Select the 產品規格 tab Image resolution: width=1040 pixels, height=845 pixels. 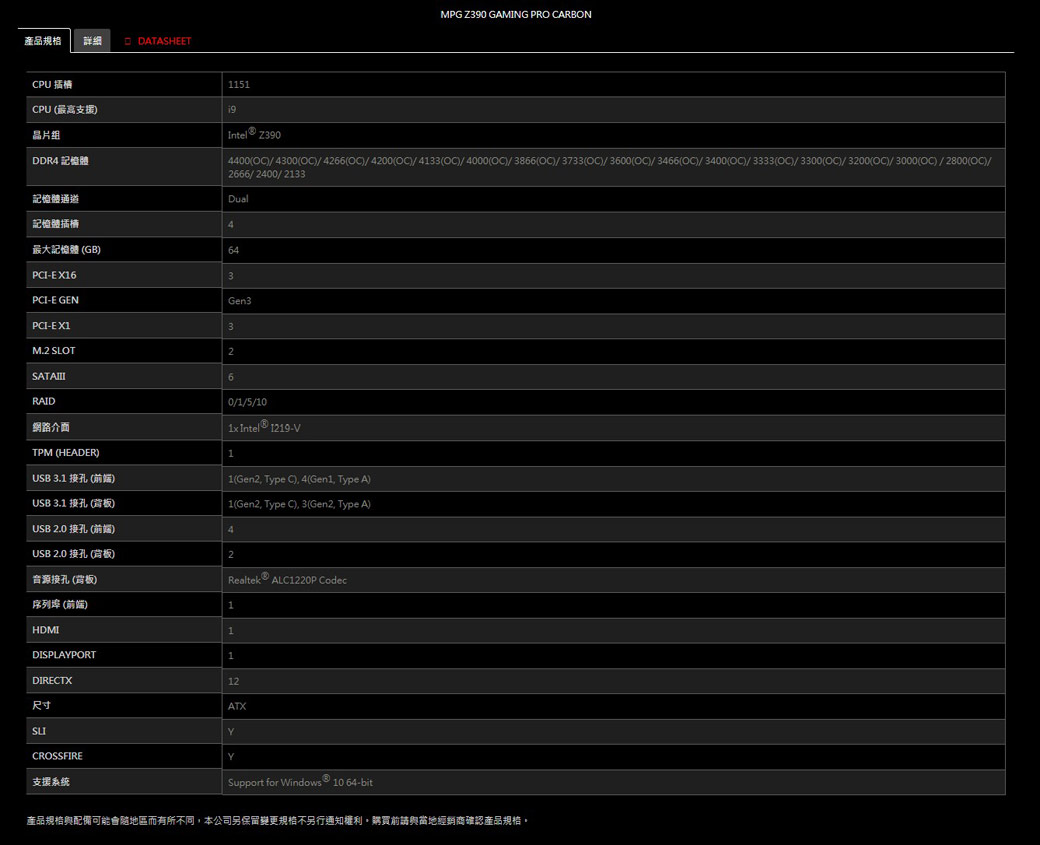(x=43, y=41)
